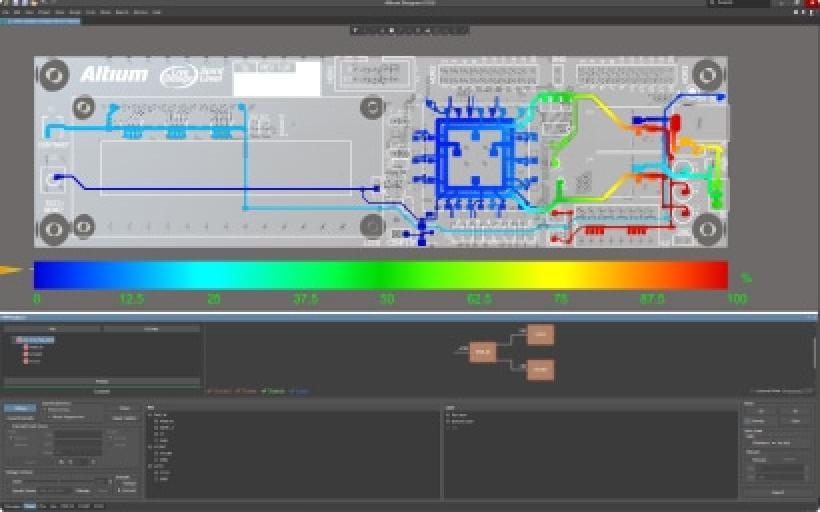Click the selection filter icon in Active Bar
This screenshot has width=820, height=512.
(x=355, y=30)
